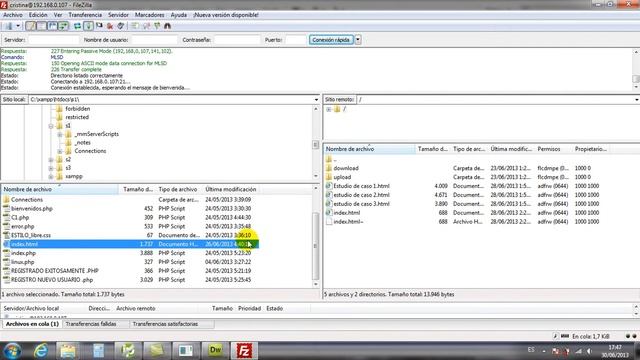
Task: Open the Marcadores menu
Action: pos(149,15)
